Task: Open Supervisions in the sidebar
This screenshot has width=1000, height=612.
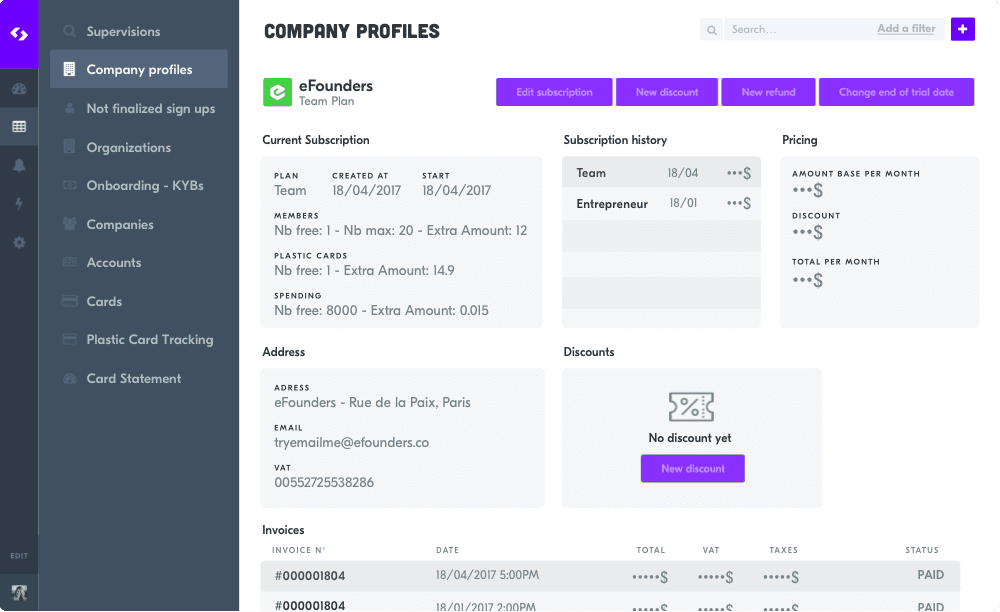Action: [123, 31]
